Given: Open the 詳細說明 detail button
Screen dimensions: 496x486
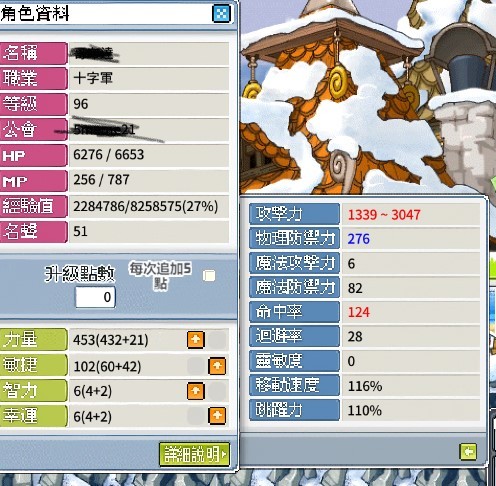Looking at the screenshot, I should (x=195, y=454).
